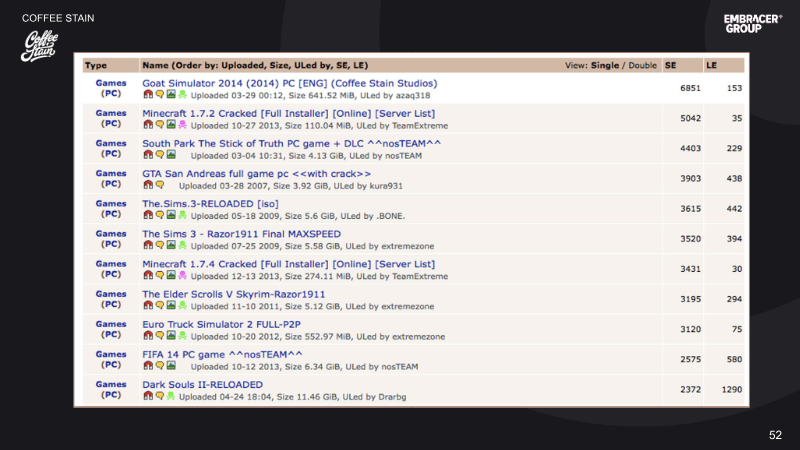Open comments icon for Dark Souls II-RELOADED
The image size is (800, 450).
tap(160, 395)
